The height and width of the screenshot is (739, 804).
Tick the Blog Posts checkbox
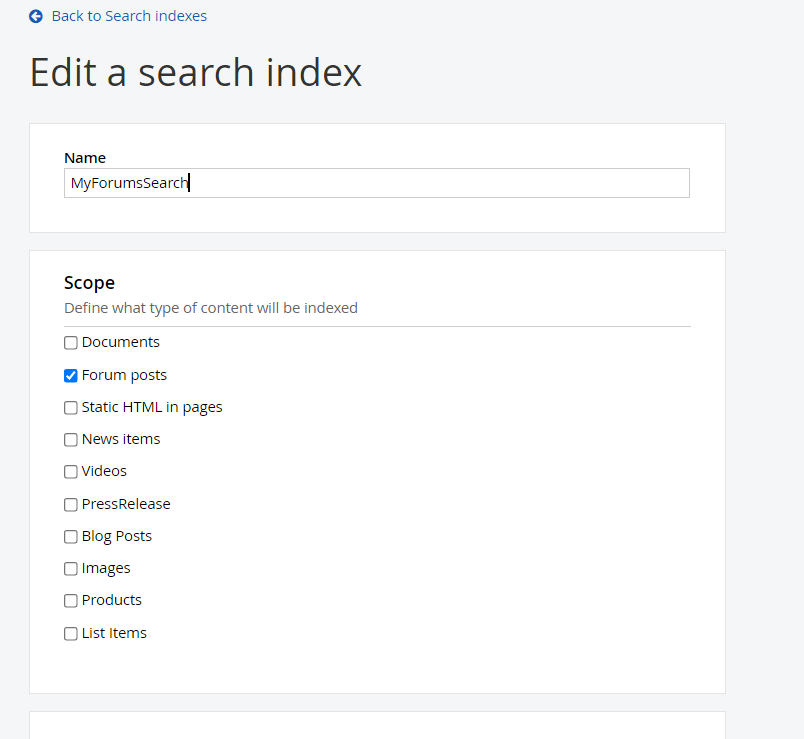pos(71,537)
